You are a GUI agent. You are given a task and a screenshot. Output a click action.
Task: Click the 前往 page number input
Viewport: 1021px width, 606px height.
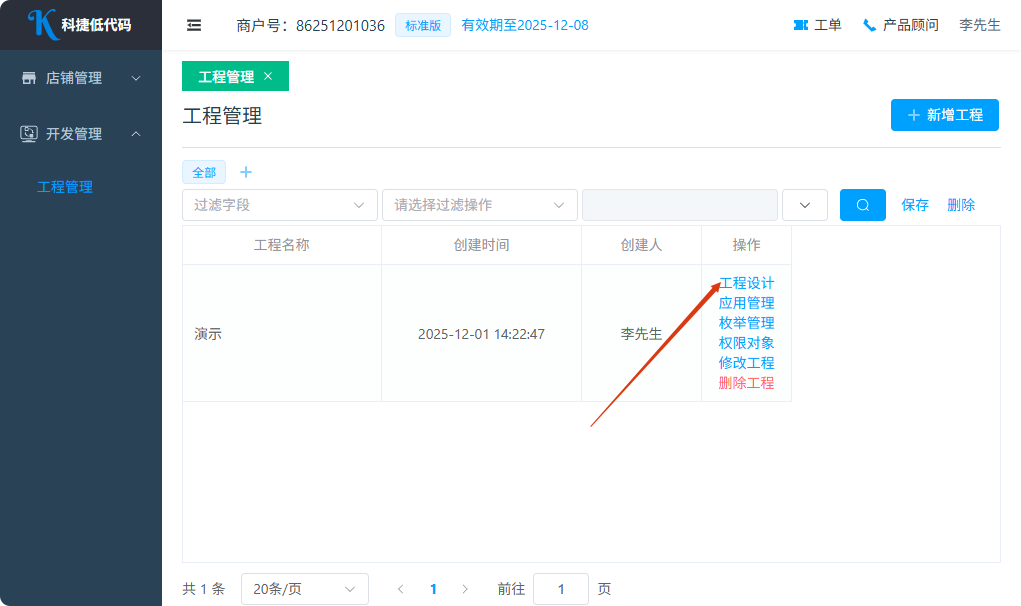pyautogui.click(x=560, y=589)
